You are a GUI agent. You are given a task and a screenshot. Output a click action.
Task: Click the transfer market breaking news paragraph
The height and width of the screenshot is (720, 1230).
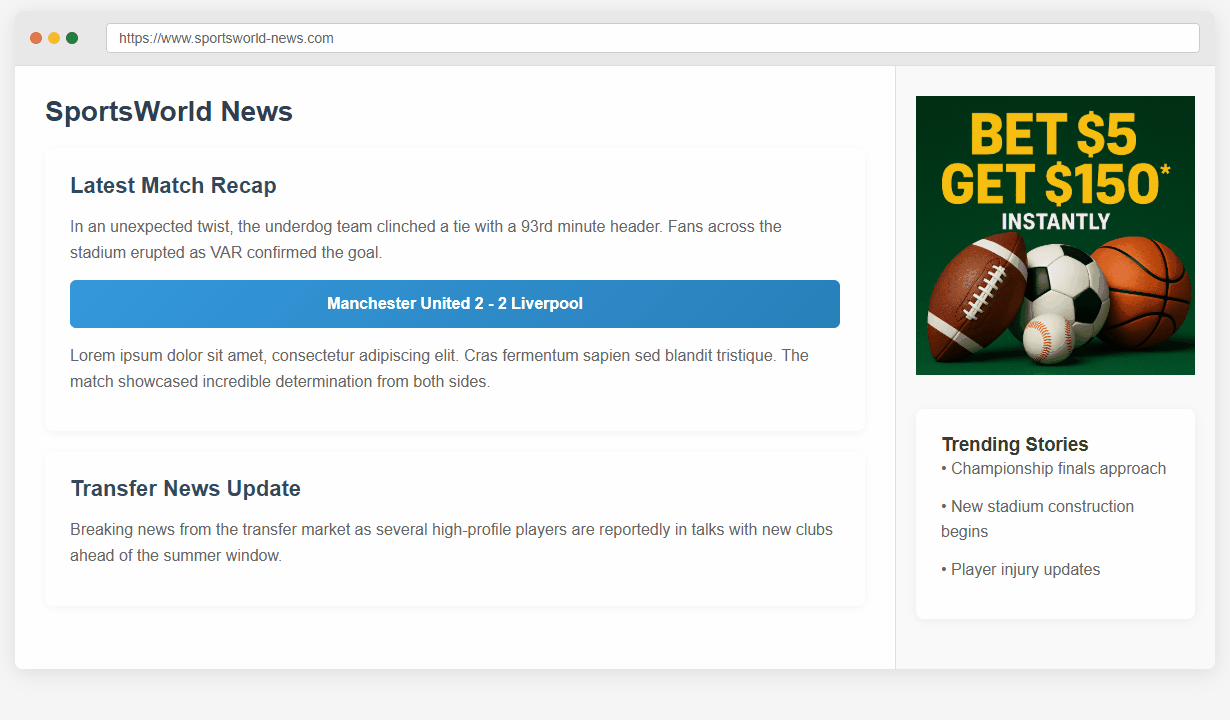[451, 542]
